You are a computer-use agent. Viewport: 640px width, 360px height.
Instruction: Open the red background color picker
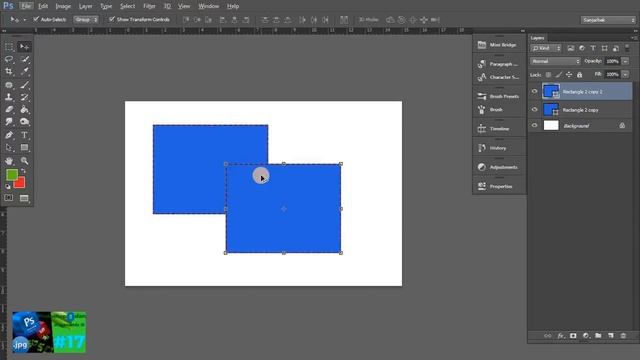click(20, 184)
